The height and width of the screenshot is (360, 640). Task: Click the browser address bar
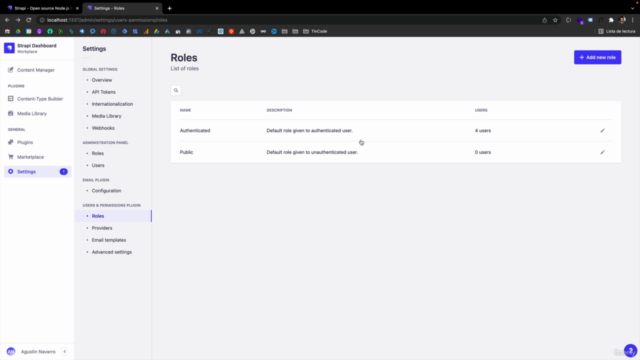[286, 20]
